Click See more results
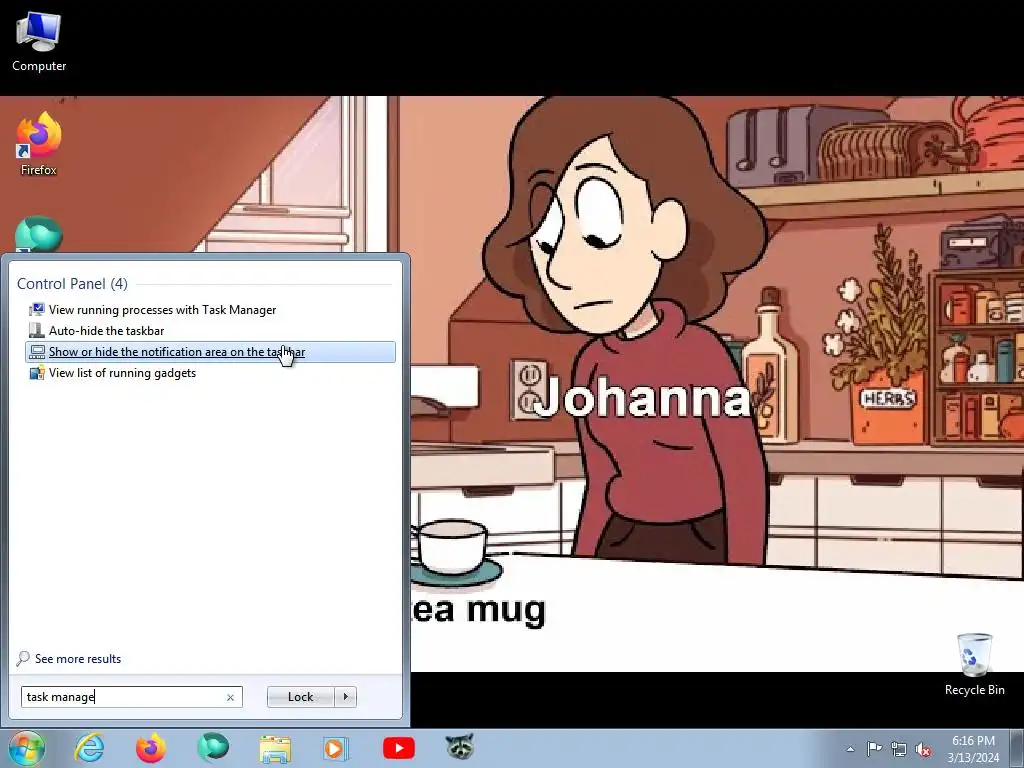This screenshot has height=768, width=1024. (78, 659)
